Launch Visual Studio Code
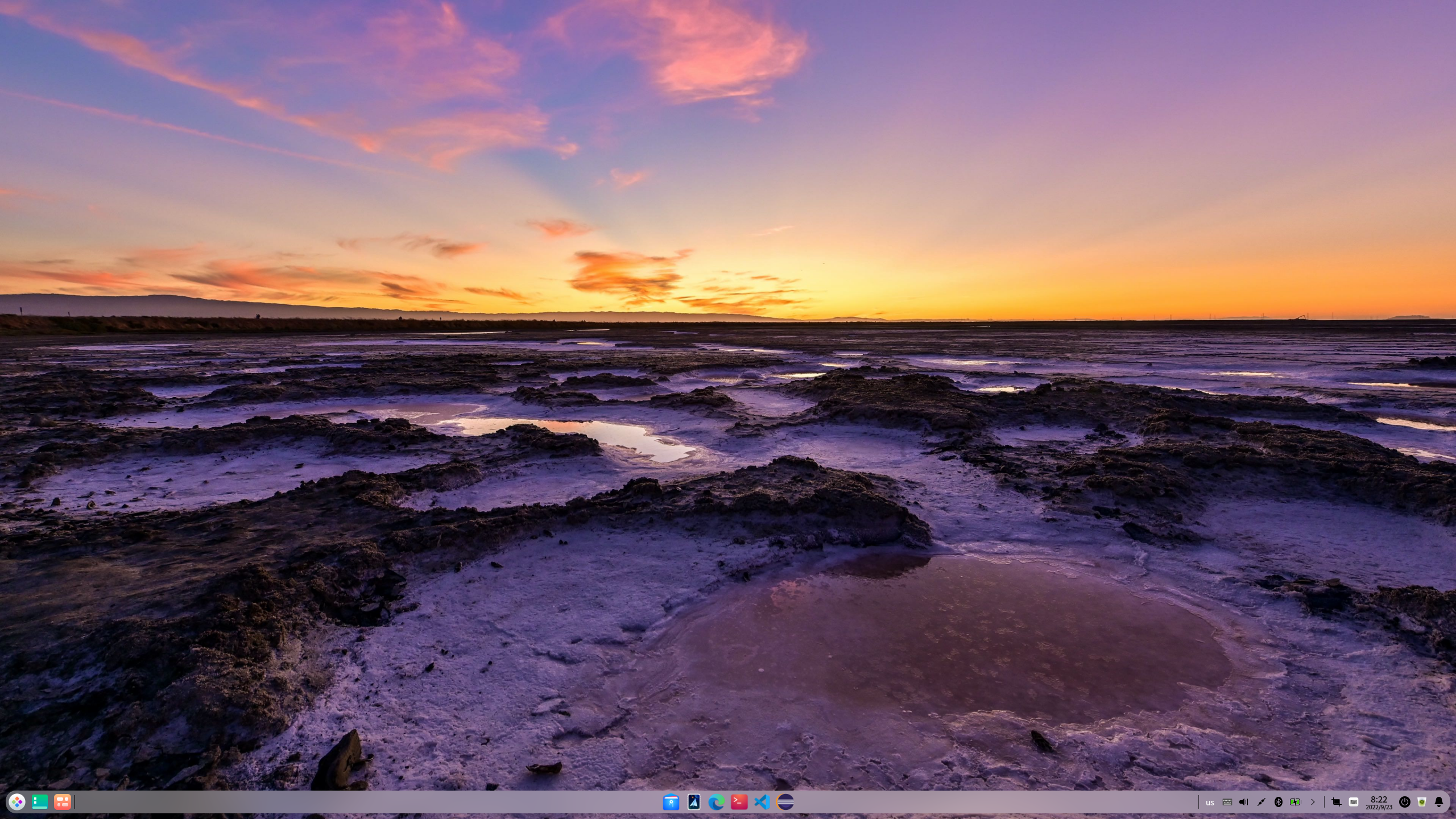The height and width of the screenshot is (819, 1456). pos(762,803)
